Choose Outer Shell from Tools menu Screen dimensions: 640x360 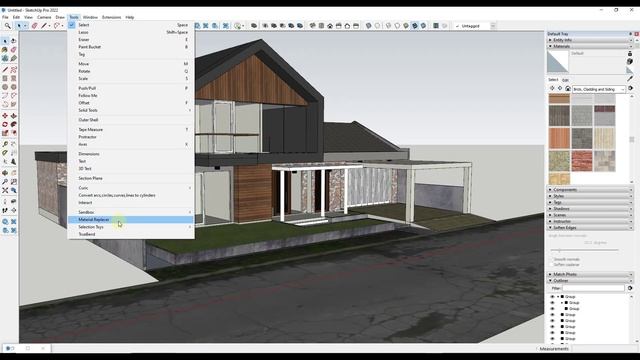[x=131, y=120]
